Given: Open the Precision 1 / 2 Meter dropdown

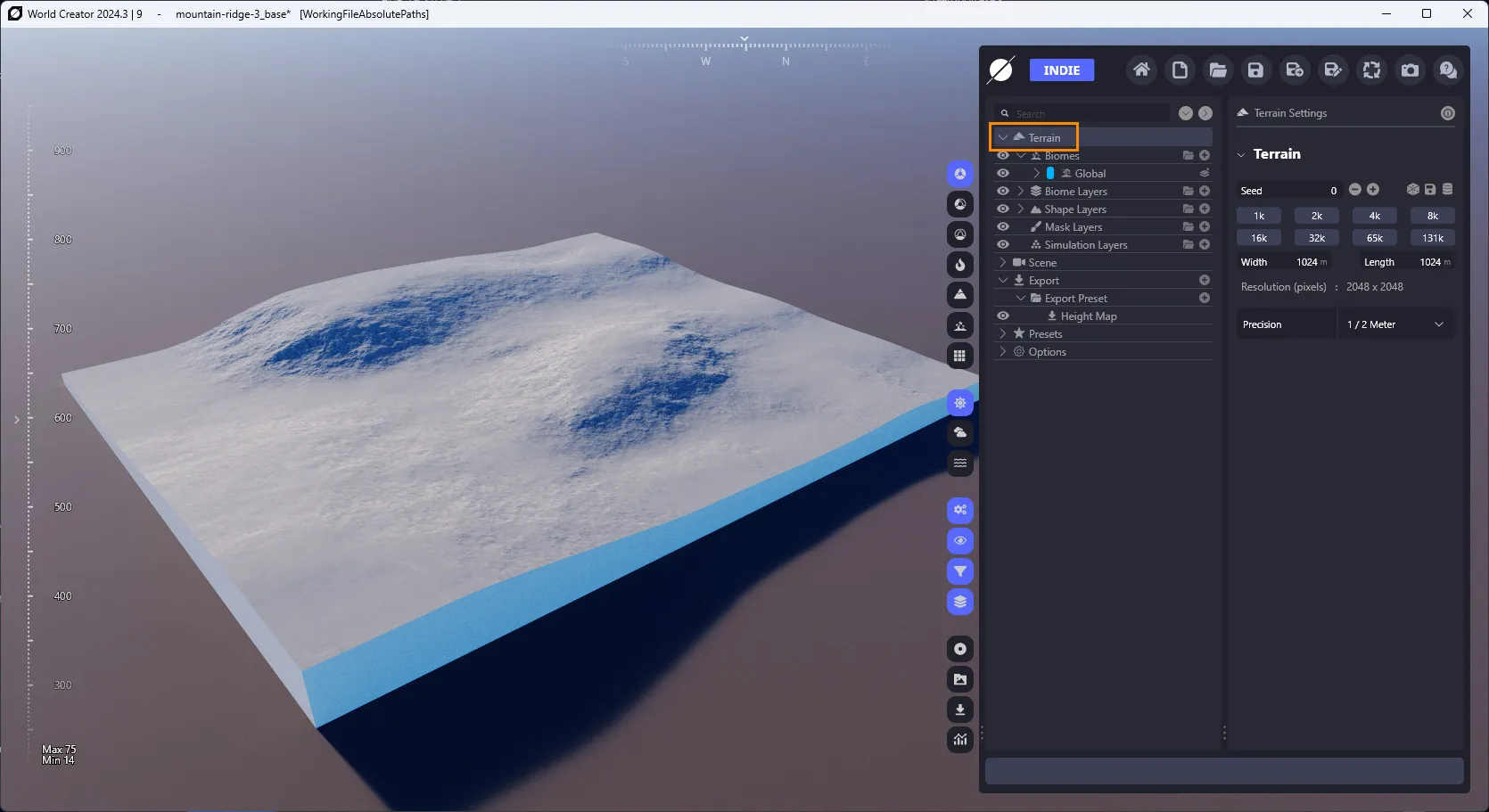Looking at the screenshot, I should coord(1395,324).
